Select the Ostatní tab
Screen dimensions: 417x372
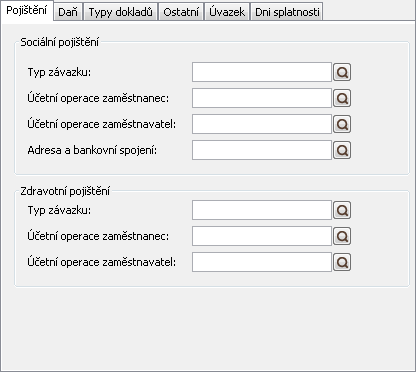point(181,12)
